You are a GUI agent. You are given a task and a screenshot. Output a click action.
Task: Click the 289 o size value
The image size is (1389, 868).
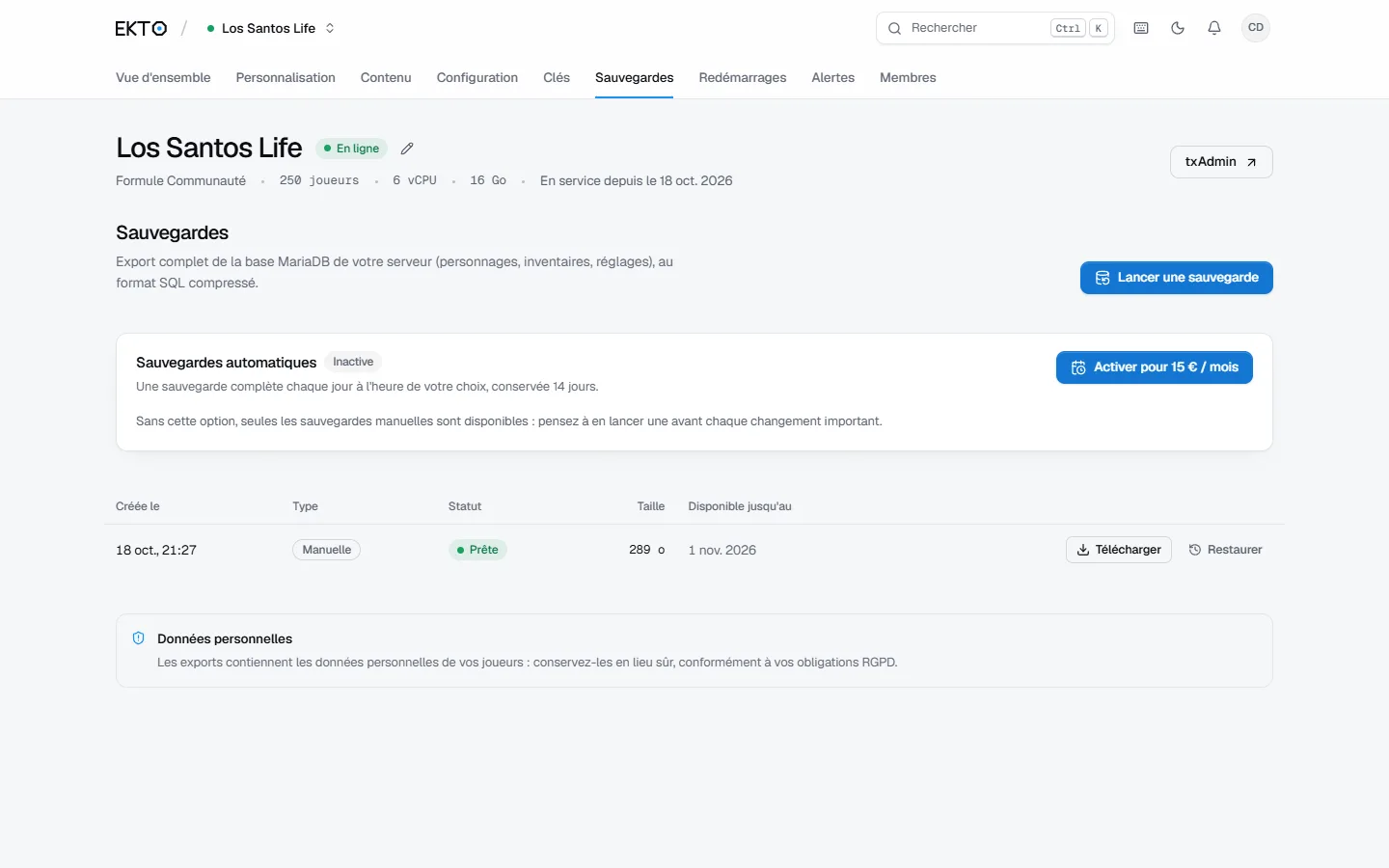click(647, 550)
